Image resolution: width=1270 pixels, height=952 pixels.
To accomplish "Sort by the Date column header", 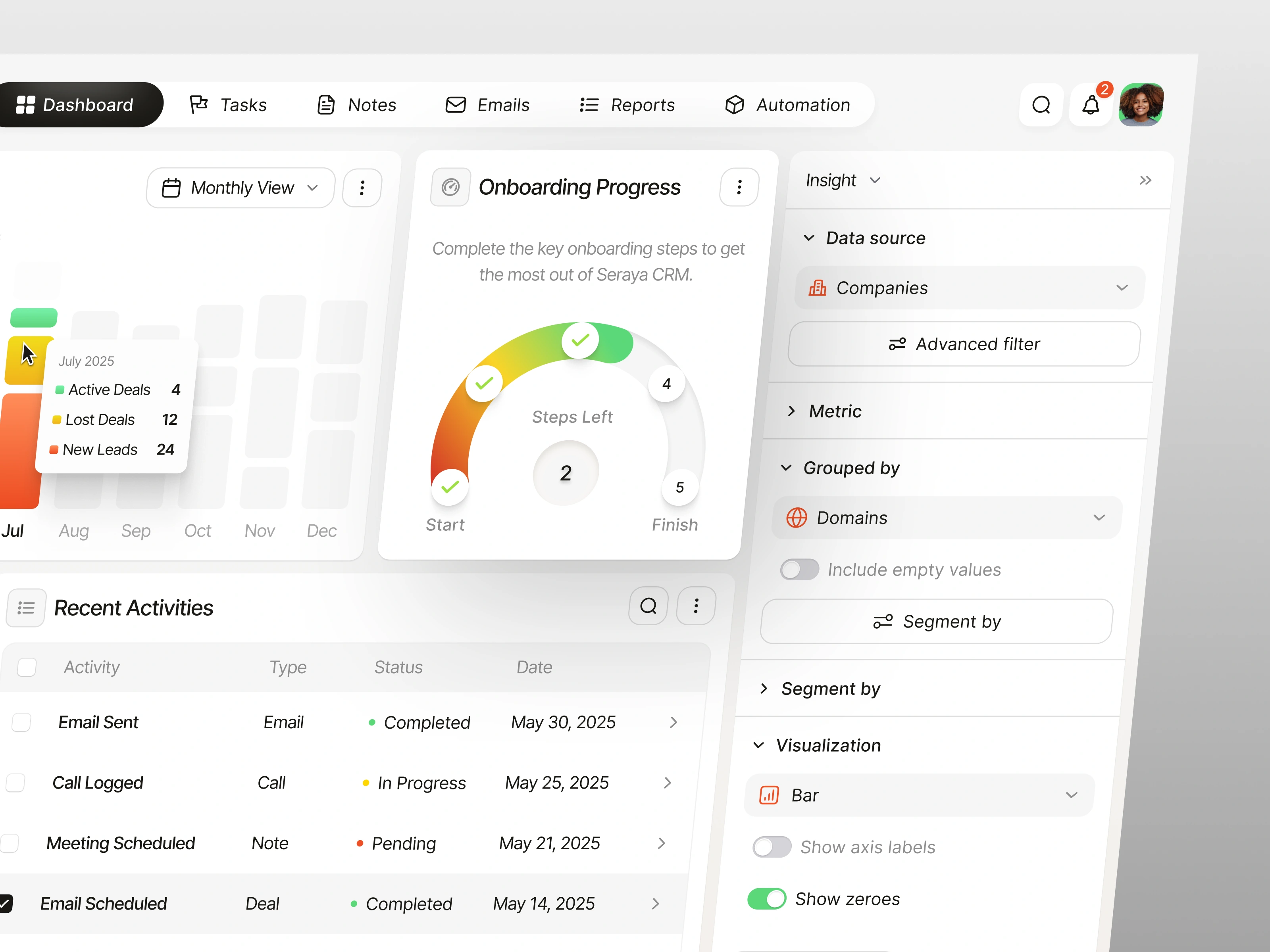I will (535, 667).
